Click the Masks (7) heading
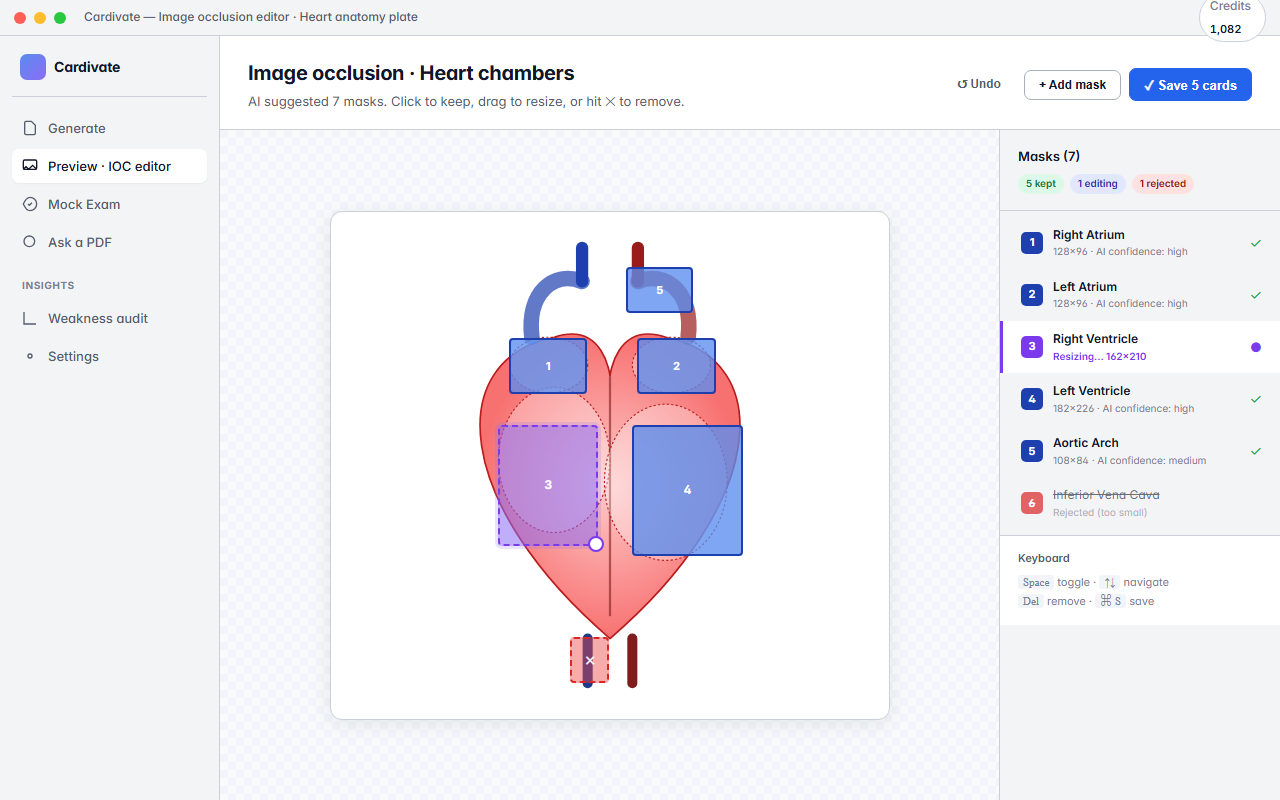 1049,156
